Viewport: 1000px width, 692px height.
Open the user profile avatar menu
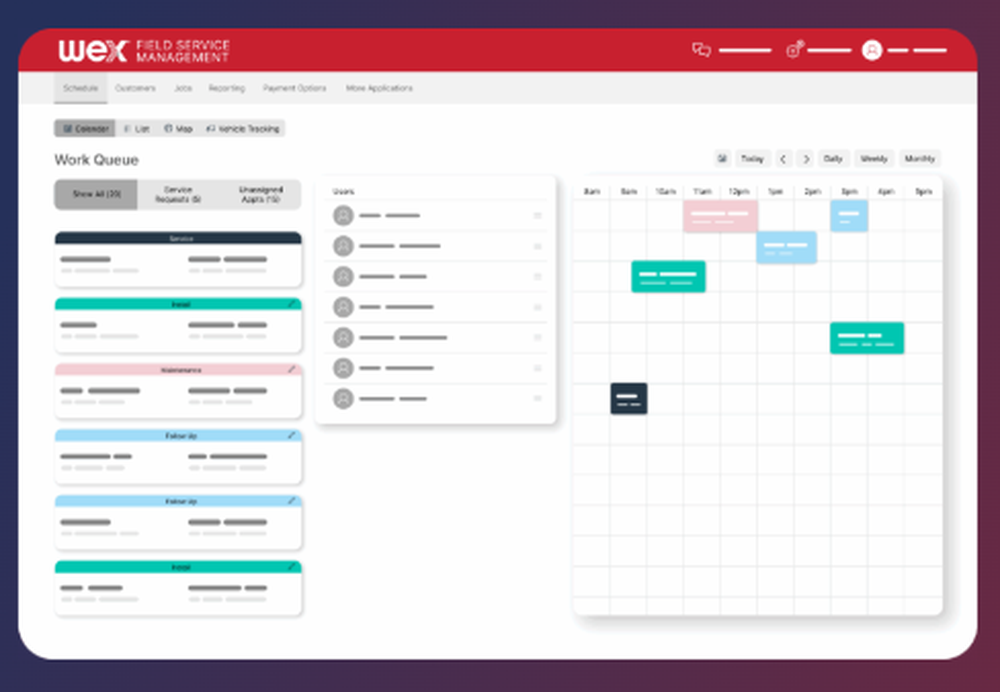(x=873, y=49)
